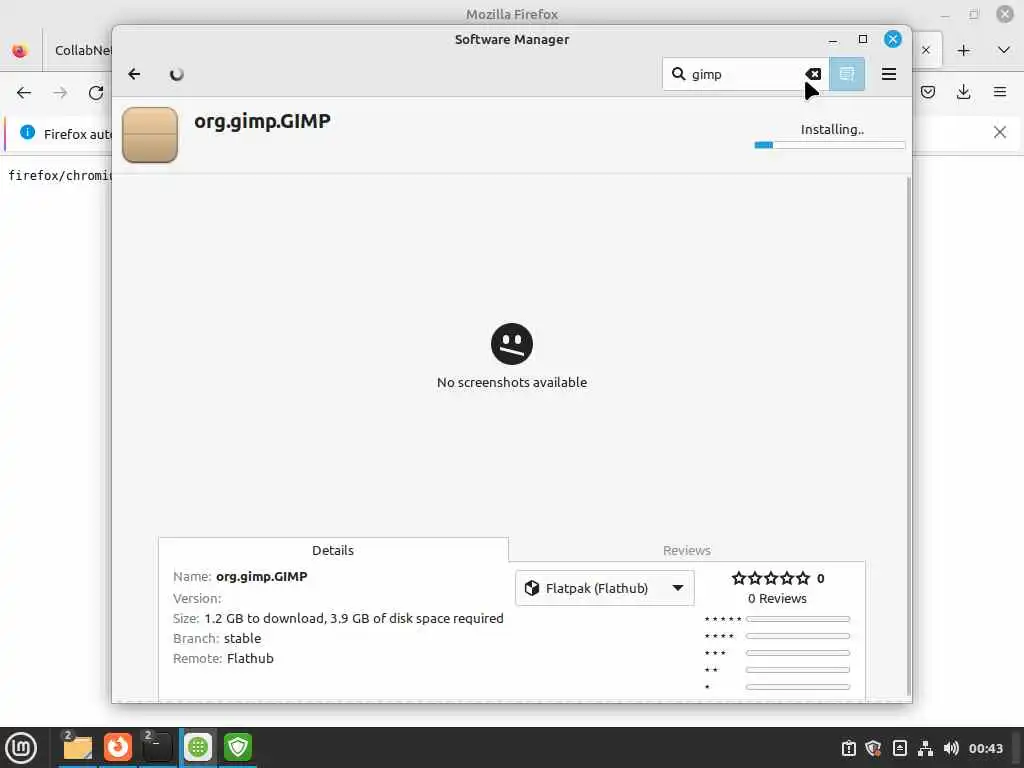Click the sad face no-screenshots icon

[x=512, y=344]
